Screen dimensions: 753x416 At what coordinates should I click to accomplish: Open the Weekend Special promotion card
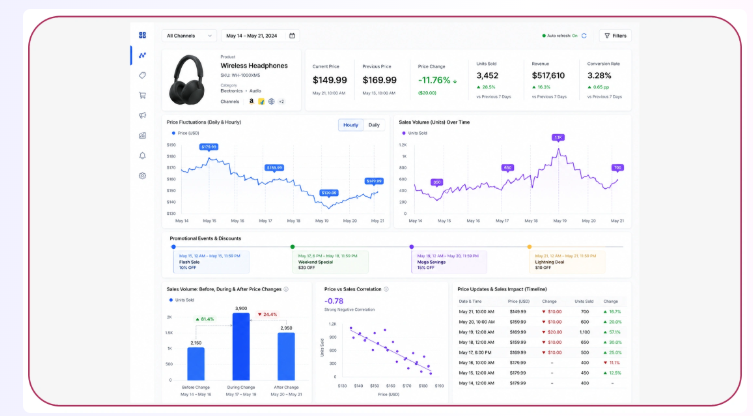click(x=330, y=262)
